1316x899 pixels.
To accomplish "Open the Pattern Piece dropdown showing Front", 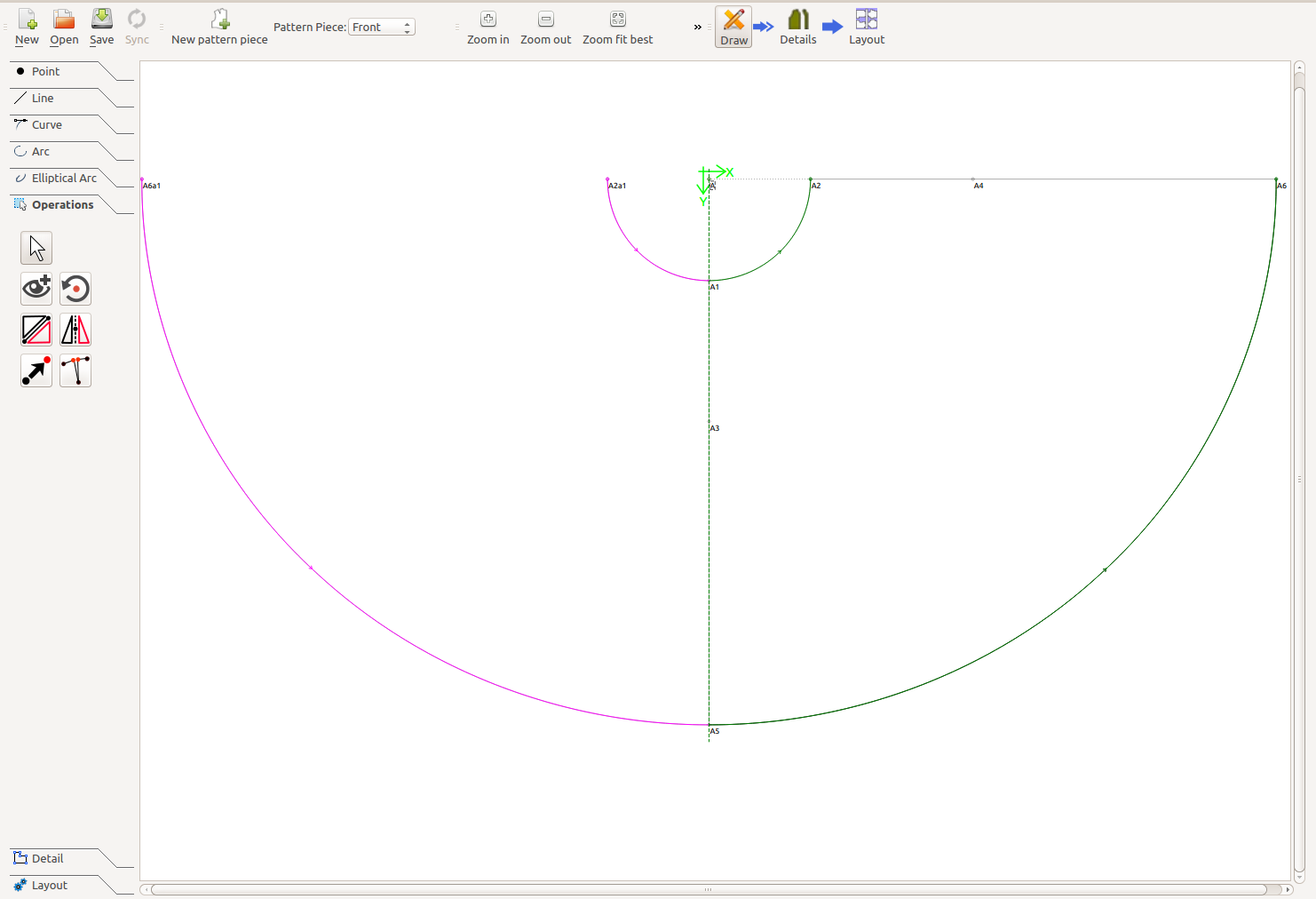I will pos(382,28).
